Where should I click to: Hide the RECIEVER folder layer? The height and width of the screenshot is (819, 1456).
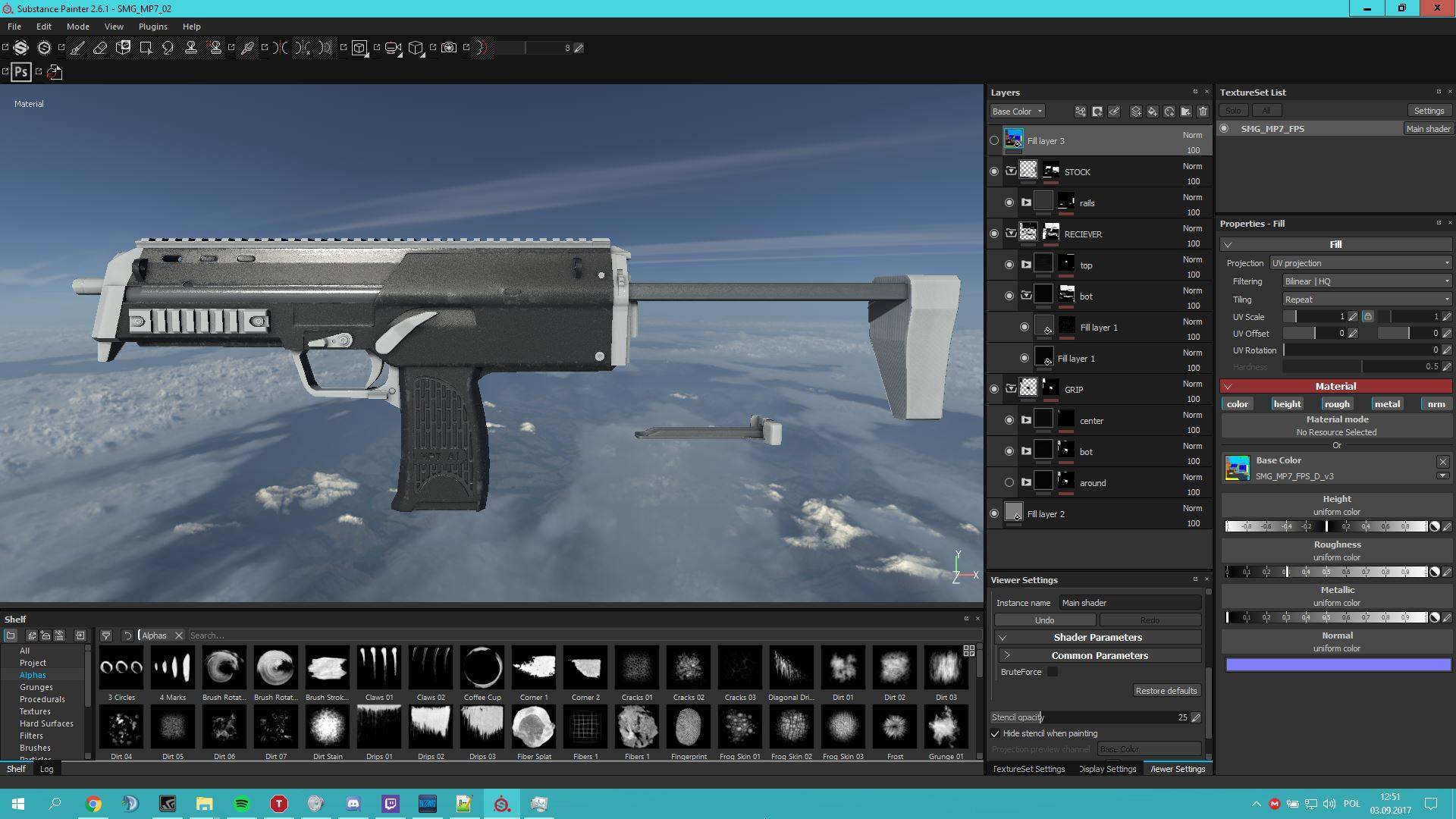coord(994,234)
